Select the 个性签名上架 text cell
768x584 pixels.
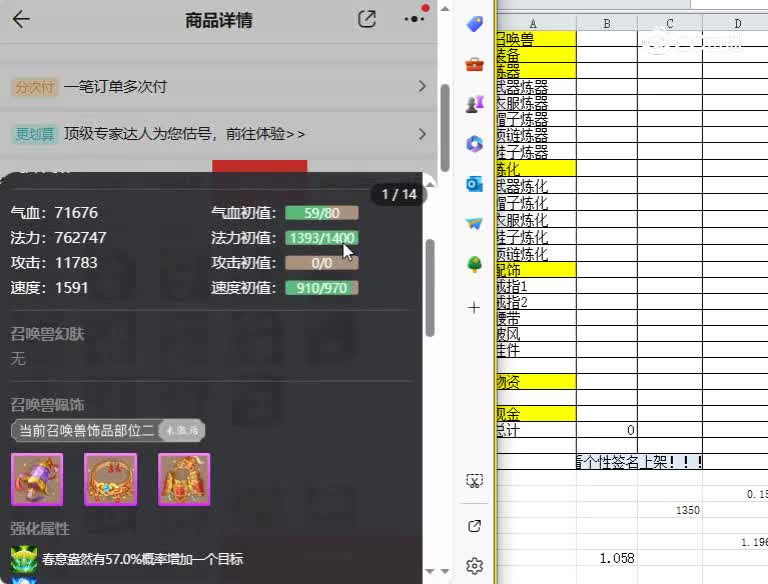639,462
